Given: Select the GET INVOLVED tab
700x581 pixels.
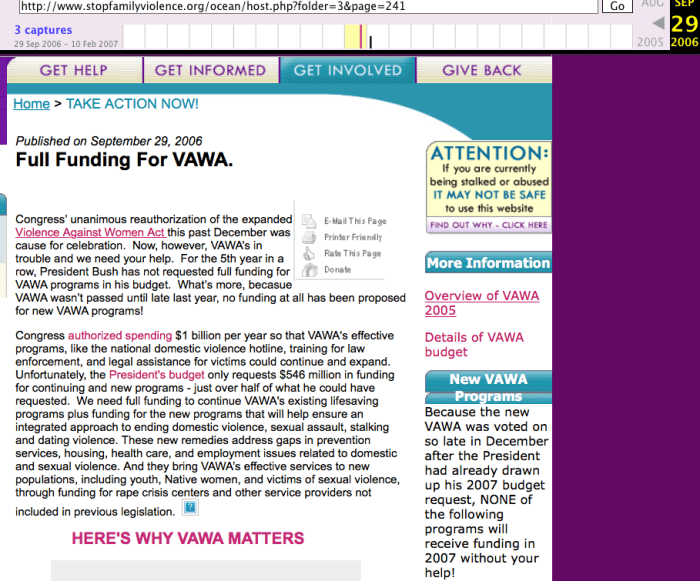Looking at the screenshot, I should (347, 70).
